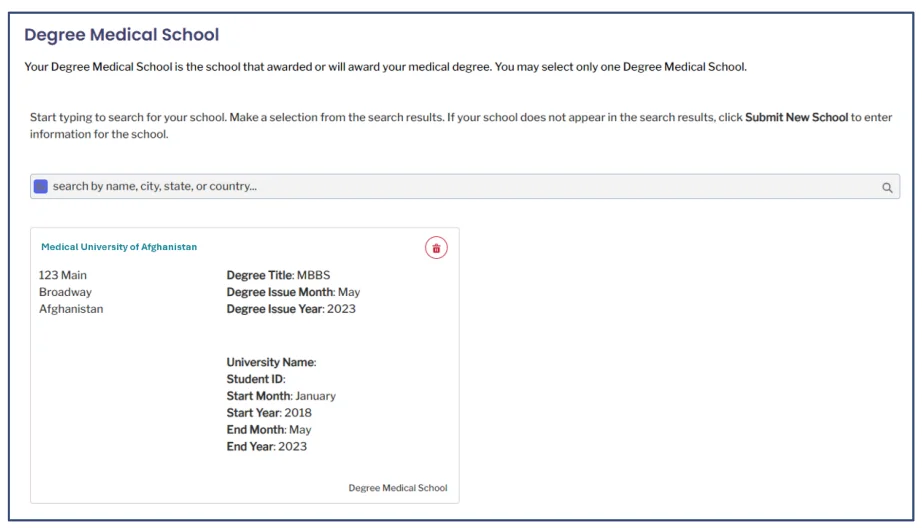Click the Student ID label
Image resolution: width=922 pixels, height=528 pixels.
click(256, 379)
